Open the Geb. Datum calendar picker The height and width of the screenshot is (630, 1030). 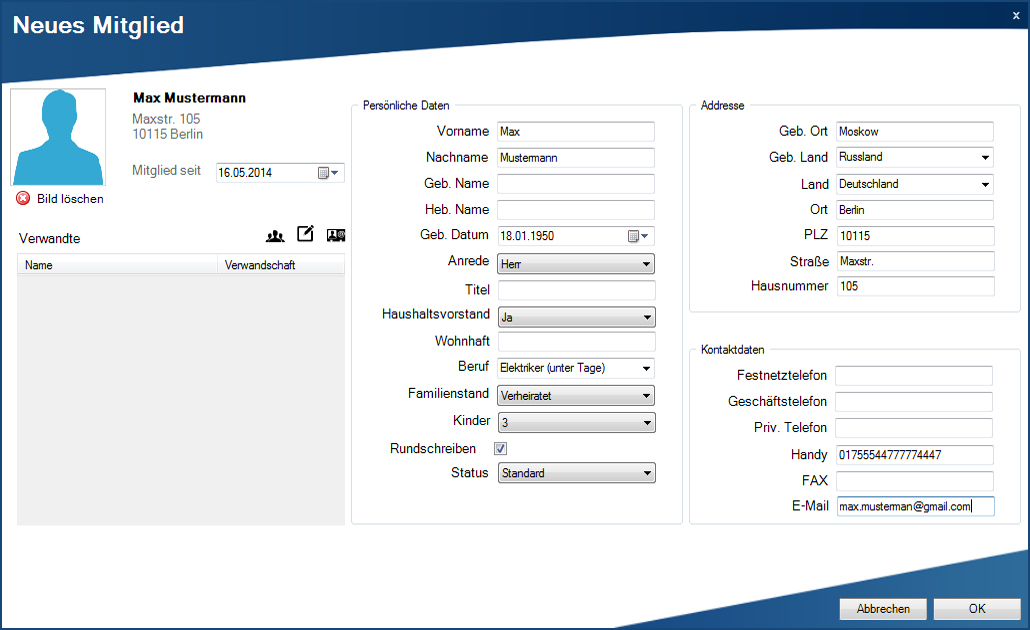coord(638,236)
